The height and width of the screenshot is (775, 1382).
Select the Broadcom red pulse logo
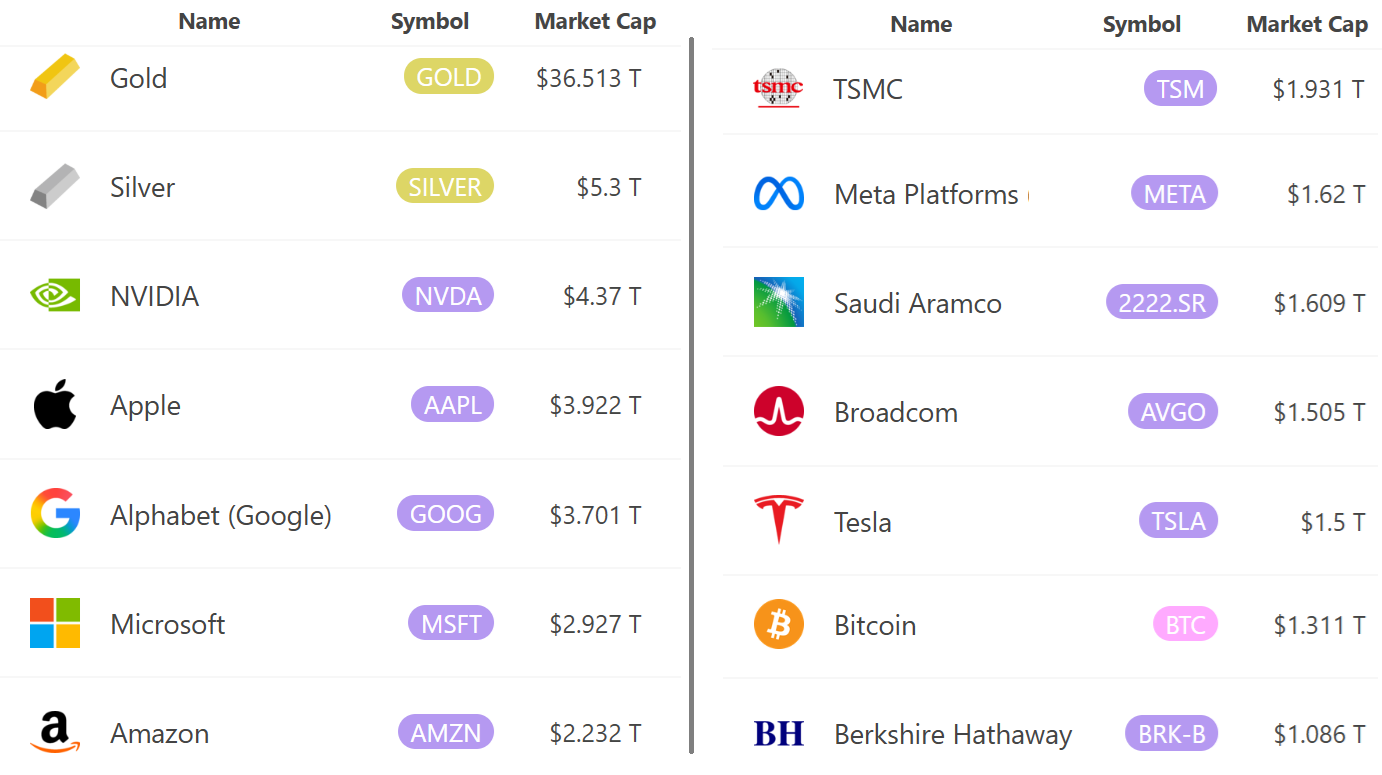pyautogui.click(x=778, y=411)
